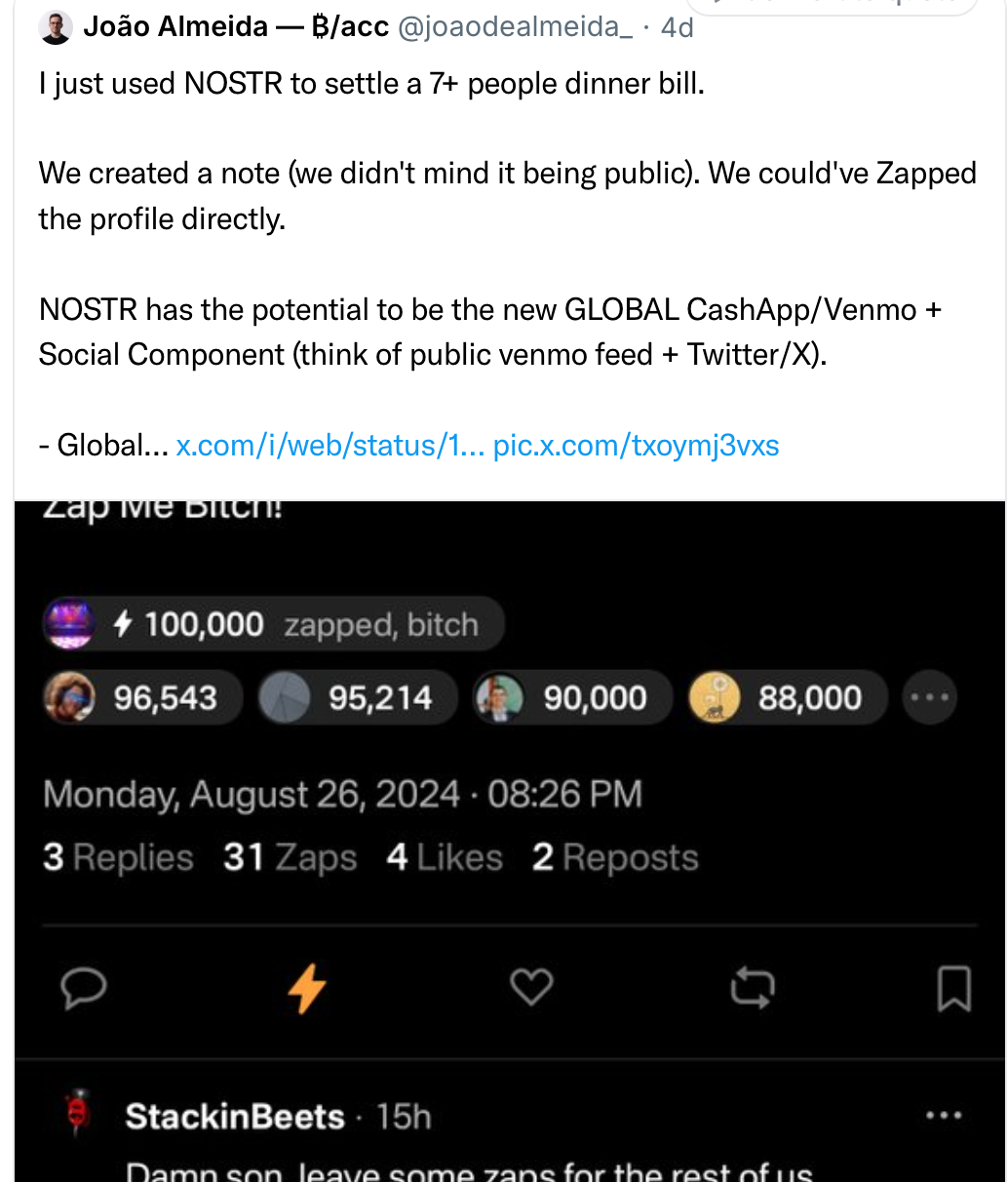1008x1182 pixels.
Task: Expand more zappers with ellipsis pill
Action: pos(930,697)
